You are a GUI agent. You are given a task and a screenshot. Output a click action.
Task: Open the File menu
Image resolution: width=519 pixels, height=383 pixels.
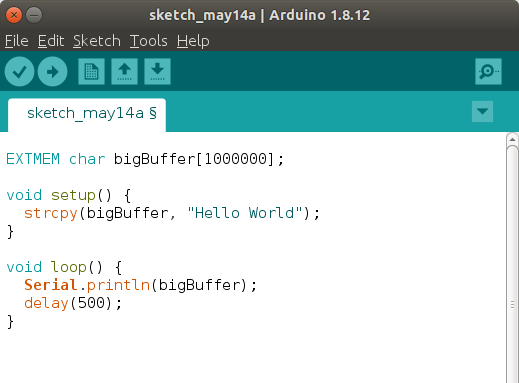tap(16, 41)
